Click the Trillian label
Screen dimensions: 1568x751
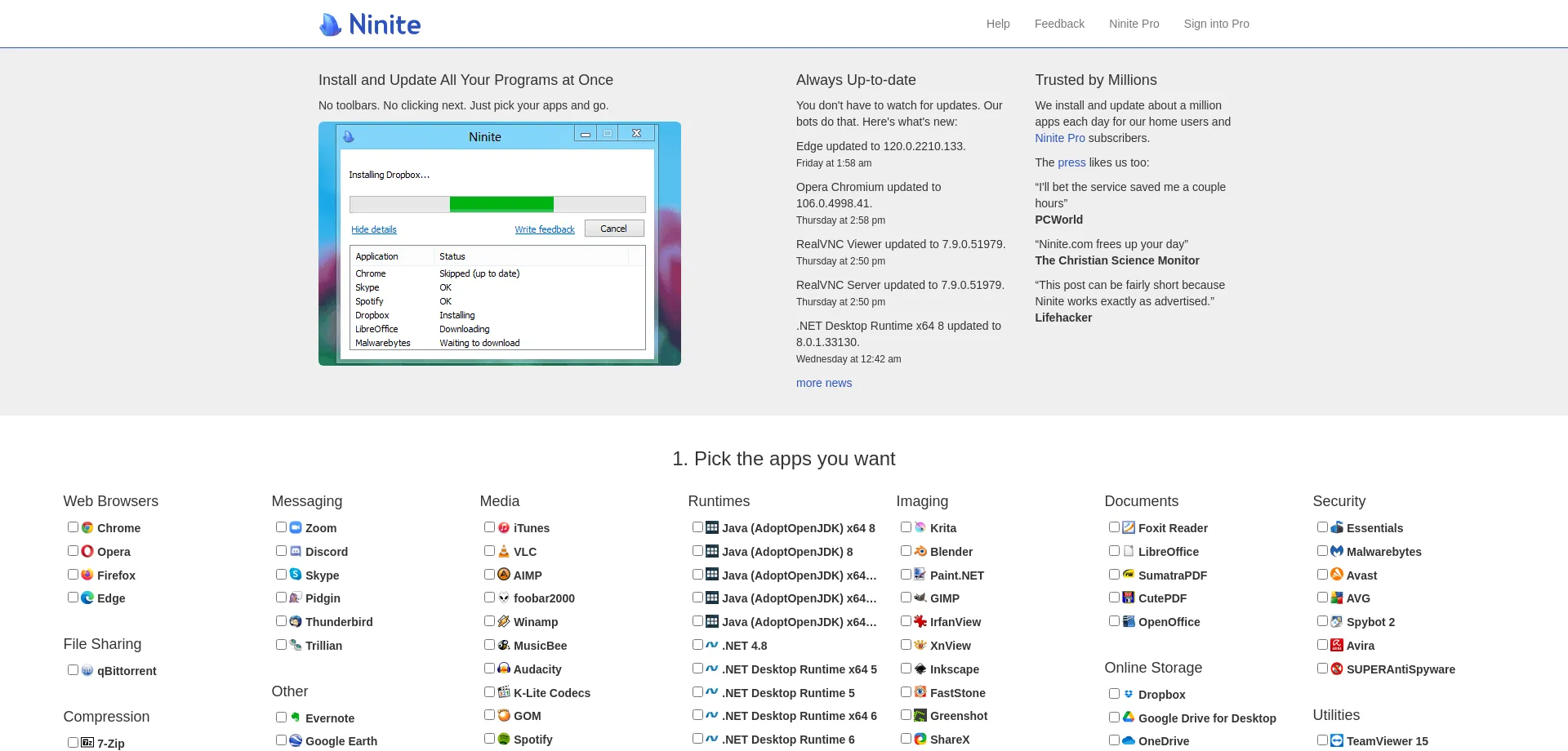pyautogui.click(x=323, y=646)
